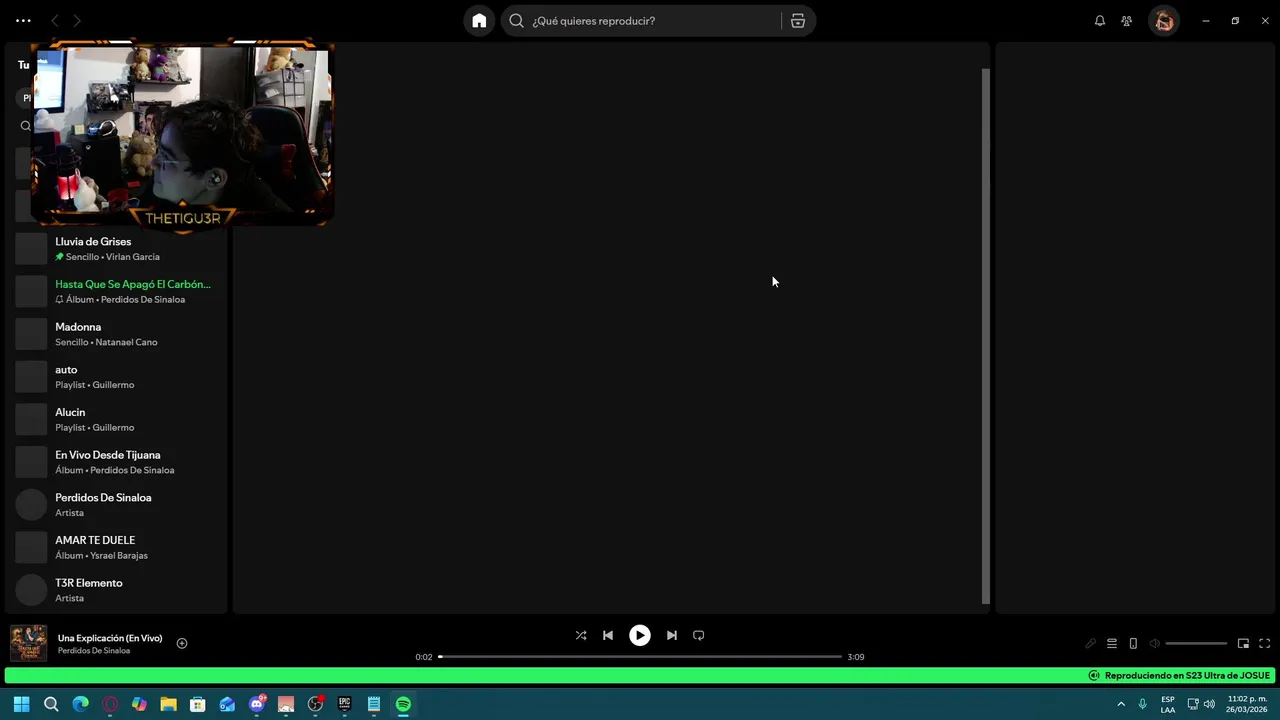Open 'Madonna' single by Natanael Cano

pos(118,334)
